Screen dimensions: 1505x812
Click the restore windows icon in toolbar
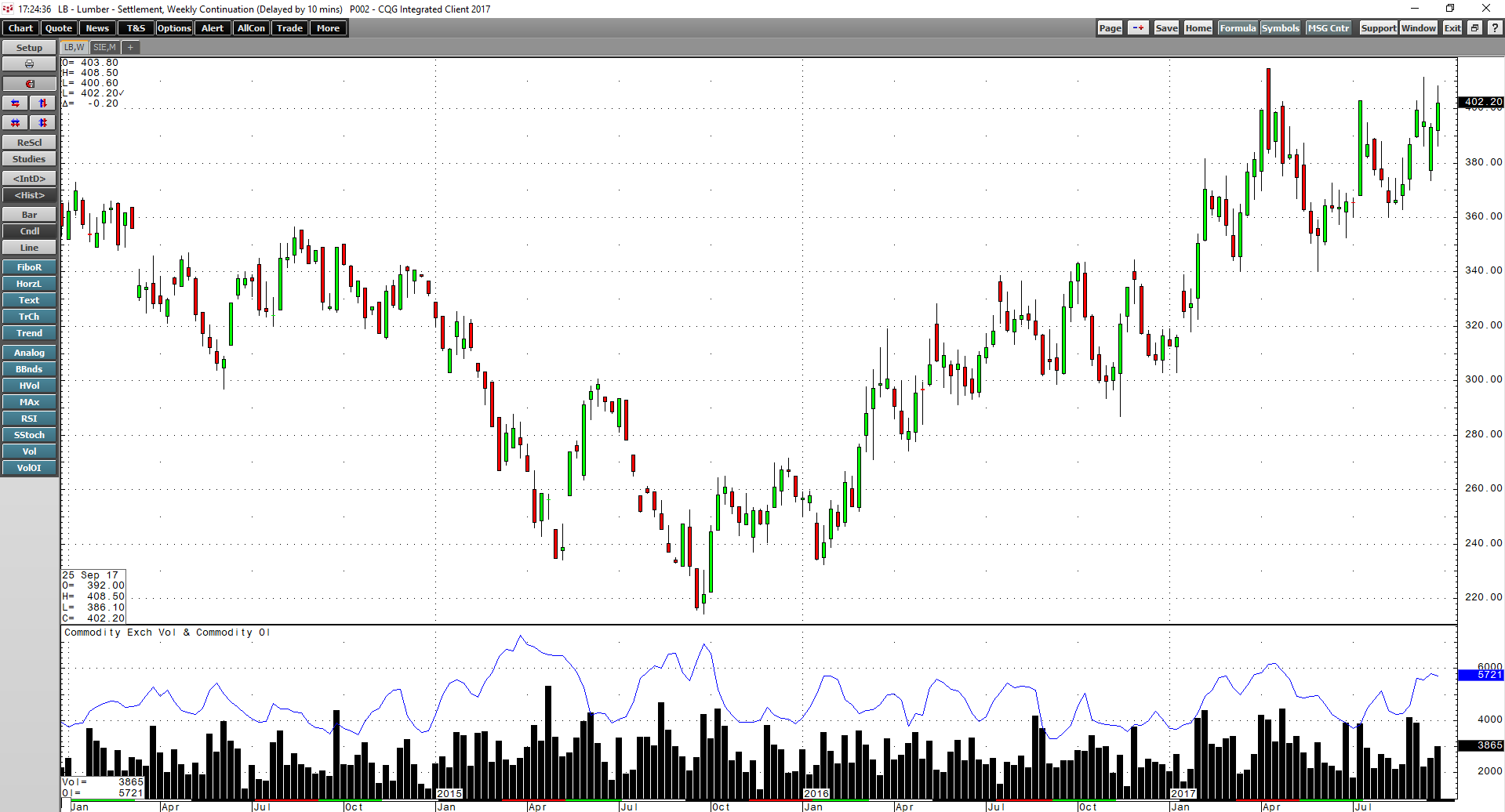(1474, 28)
